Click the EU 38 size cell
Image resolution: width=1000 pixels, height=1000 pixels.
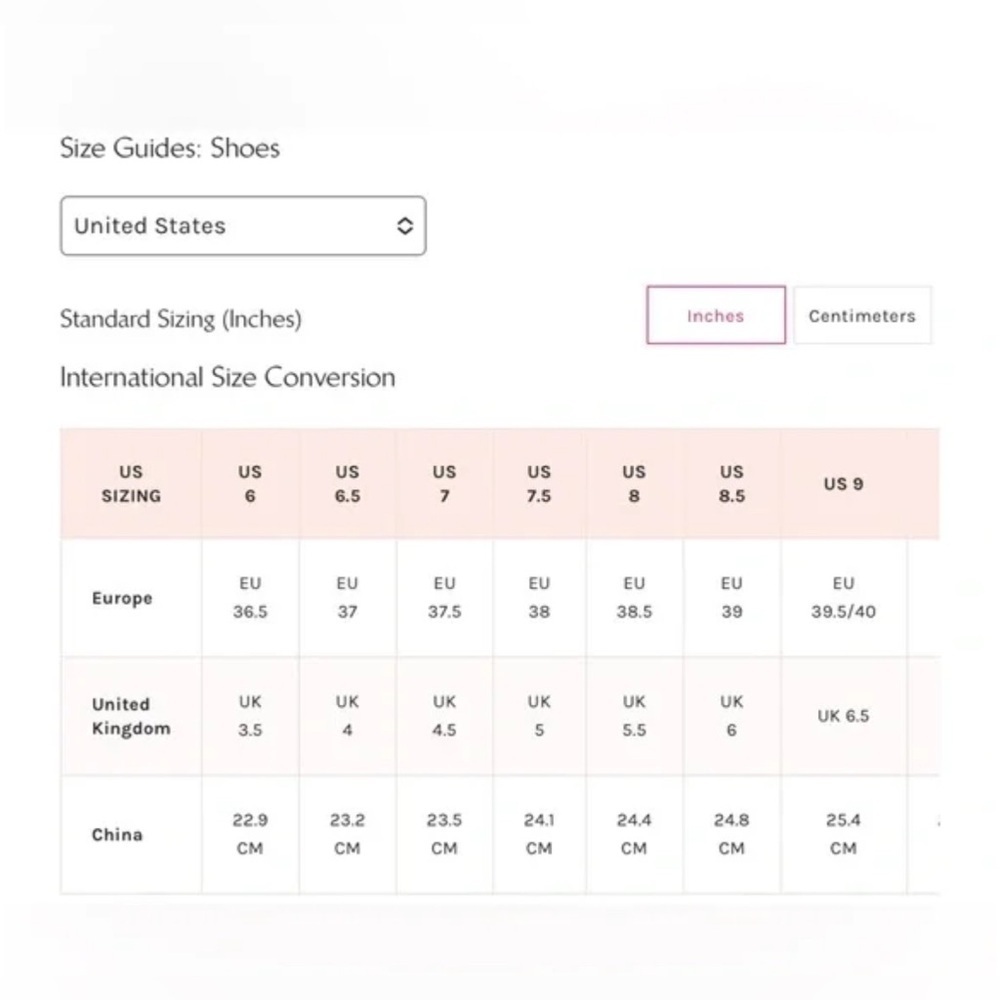(x=539, y=598)
